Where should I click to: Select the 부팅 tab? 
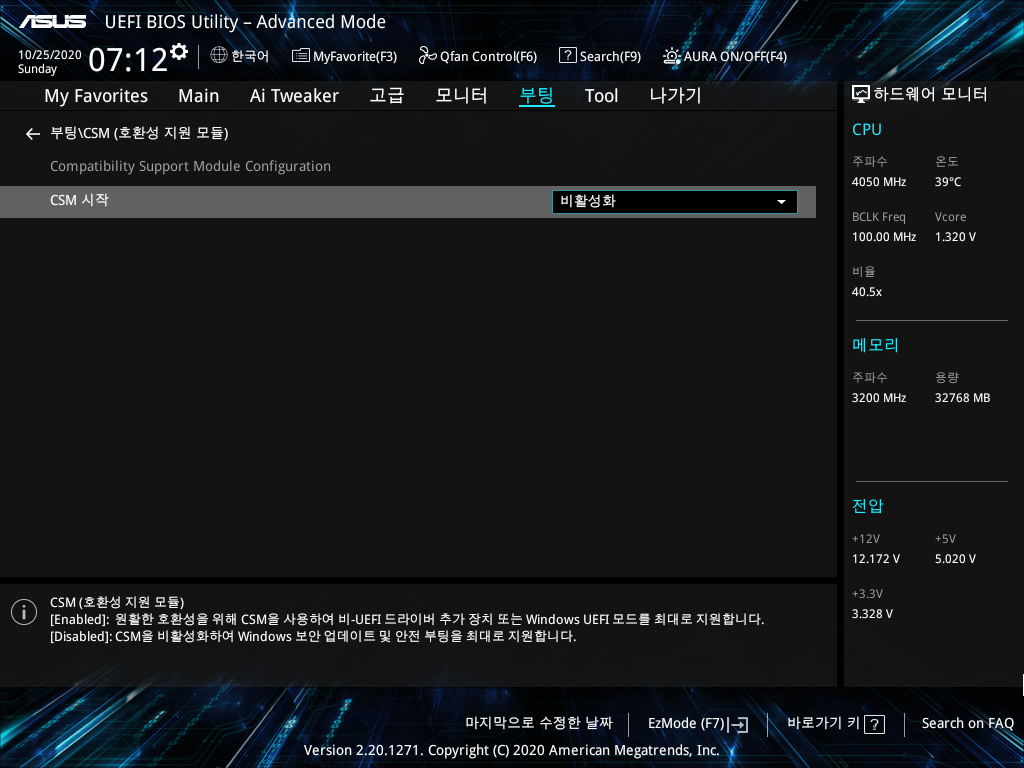[537, 95]
